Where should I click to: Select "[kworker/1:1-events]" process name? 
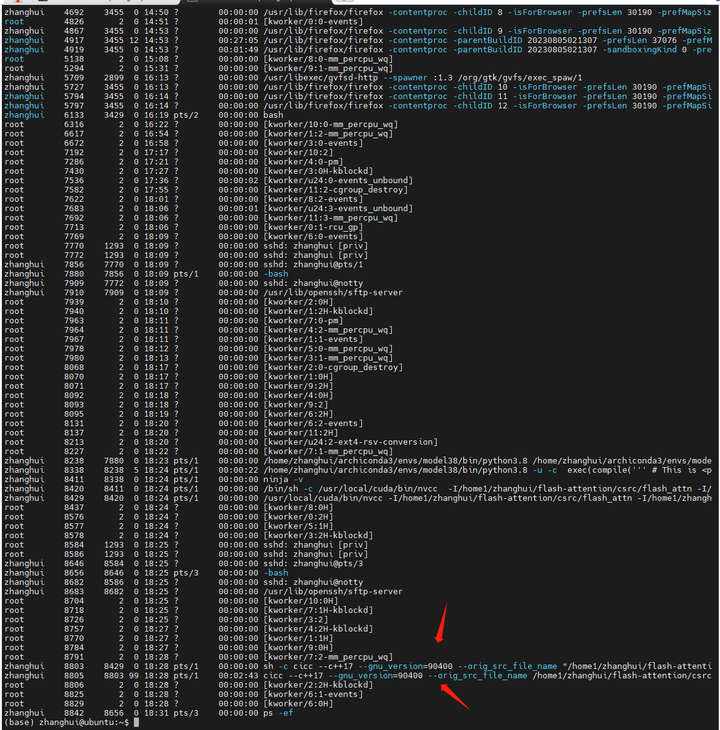click(313, 339)
